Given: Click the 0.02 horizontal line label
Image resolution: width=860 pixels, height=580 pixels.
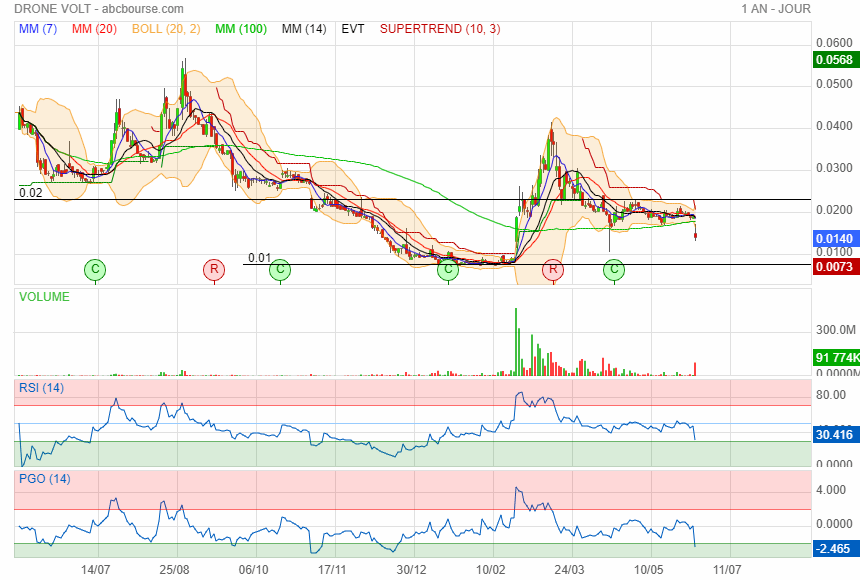Looking at the screenshot, I should (31, 193).
